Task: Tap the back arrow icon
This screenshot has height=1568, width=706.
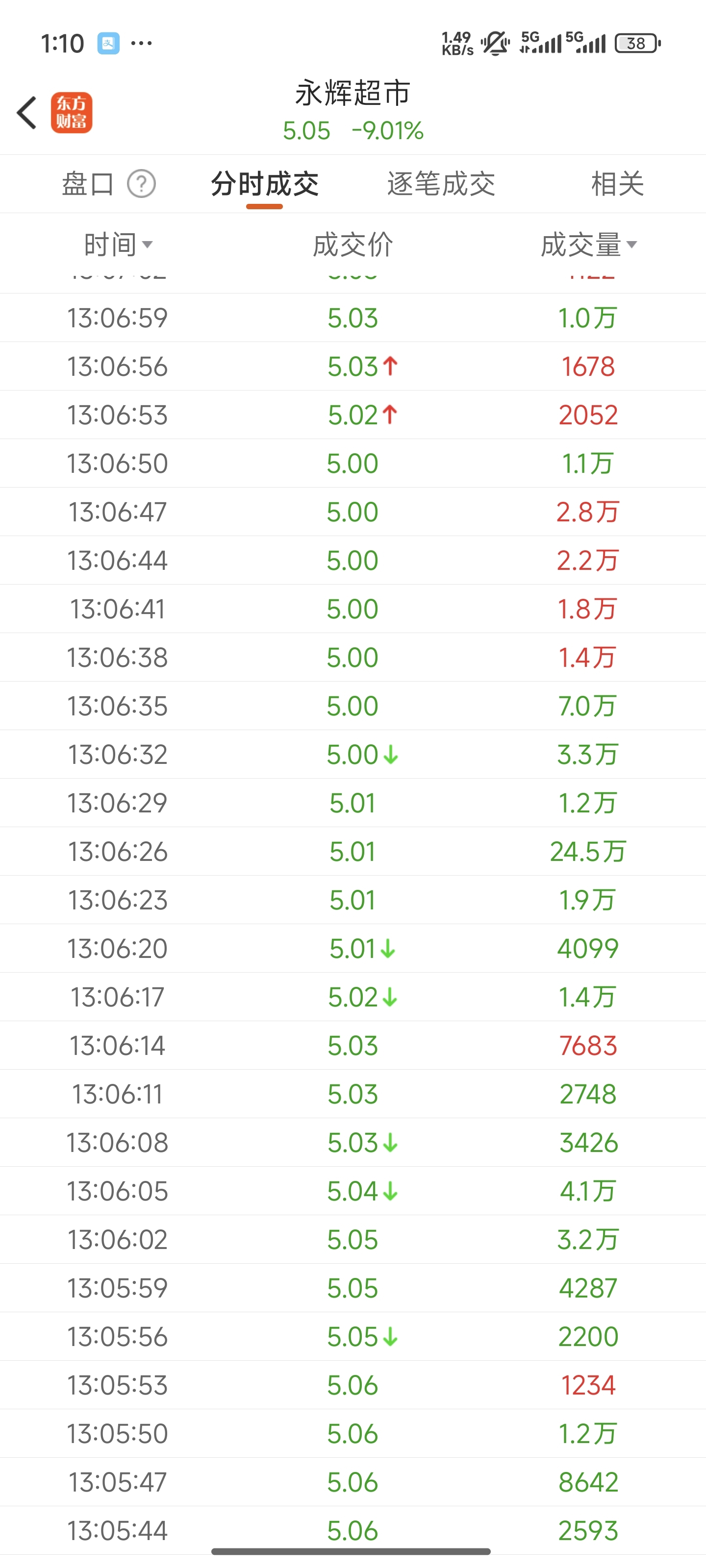Action: click(x=27, y=113)
